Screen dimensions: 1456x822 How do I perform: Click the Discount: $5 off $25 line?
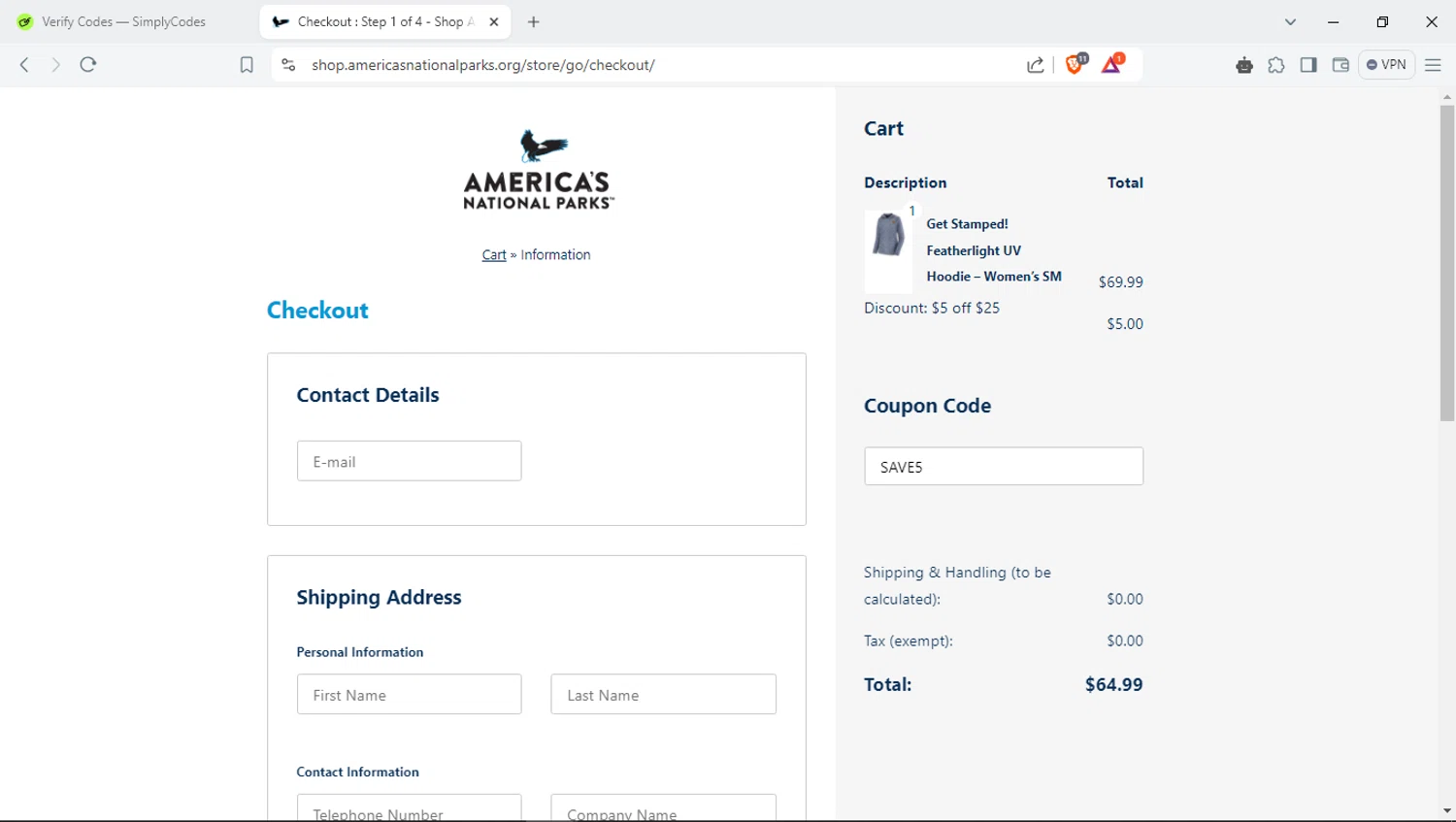(x=932, y=308)
